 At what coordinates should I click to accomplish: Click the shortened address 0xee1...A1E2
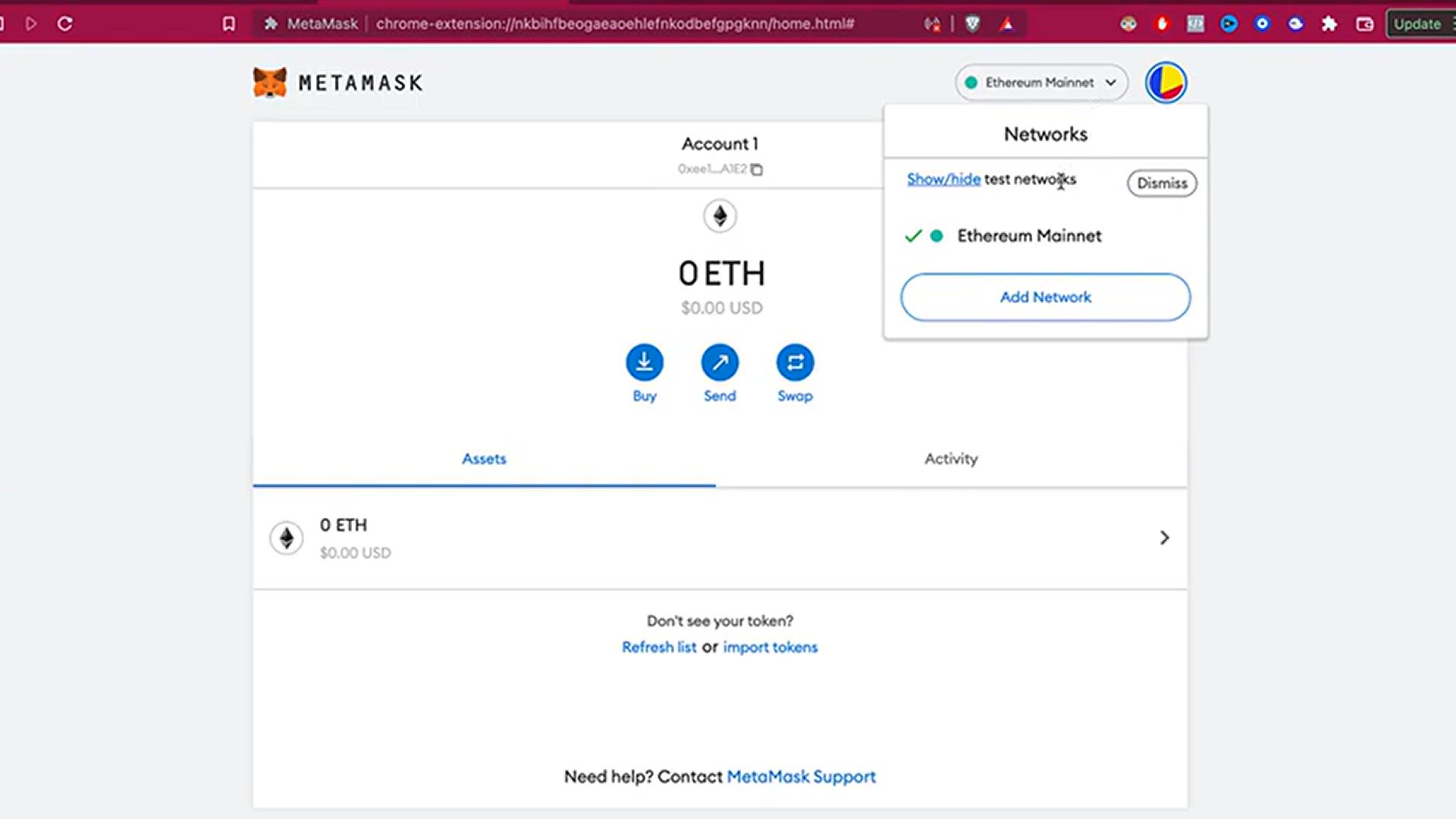tap(712, 169)
